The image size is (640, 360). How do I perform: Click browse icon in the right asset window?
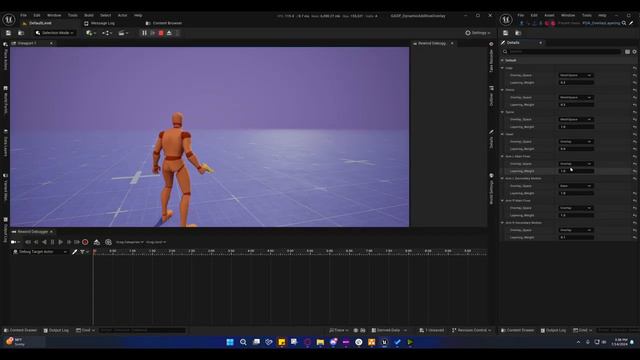point(518,33)
